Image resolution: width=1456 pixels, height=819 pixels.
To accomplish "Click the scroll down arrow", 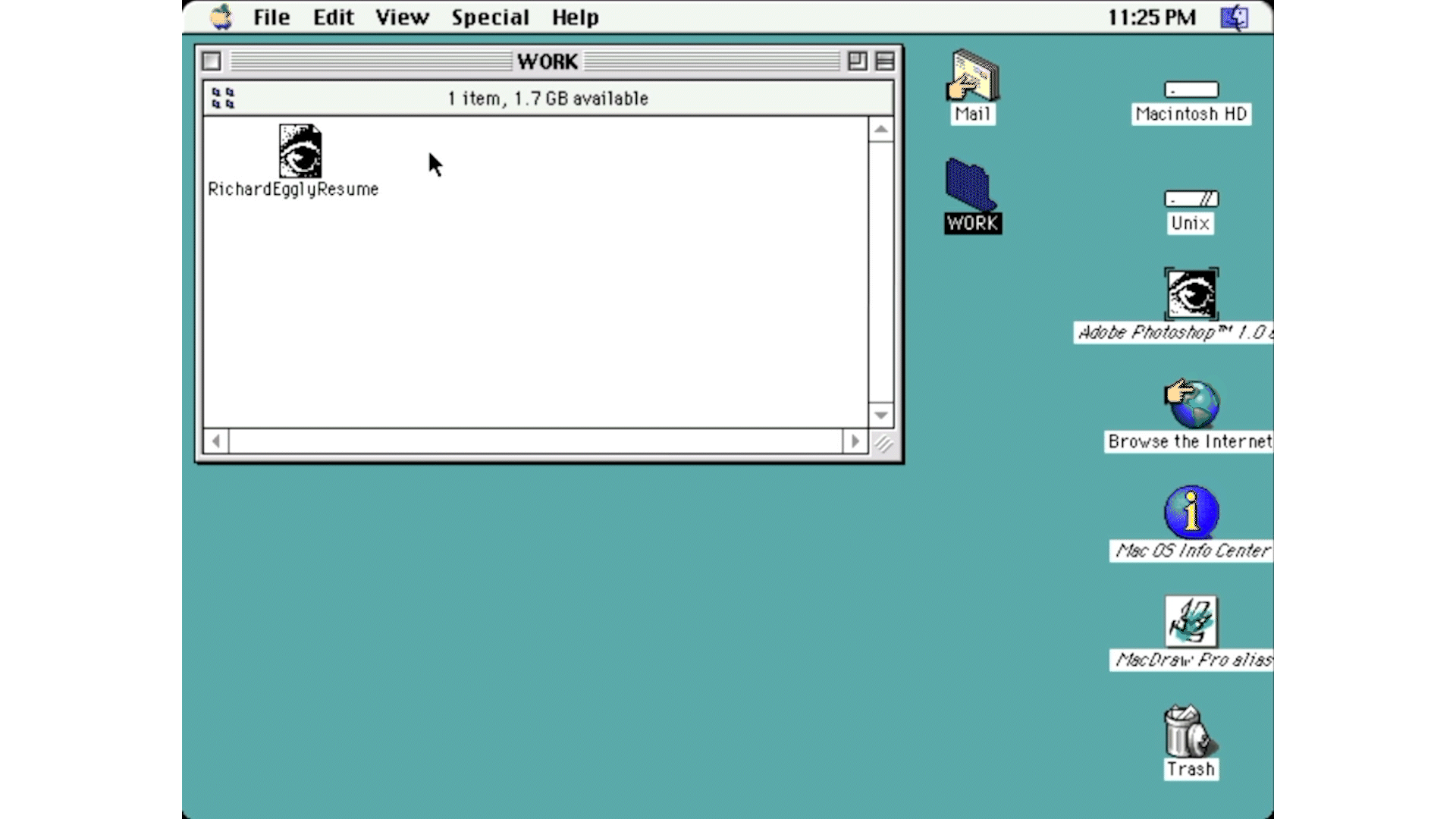I will pyautogui.click(x=880, y=415).
